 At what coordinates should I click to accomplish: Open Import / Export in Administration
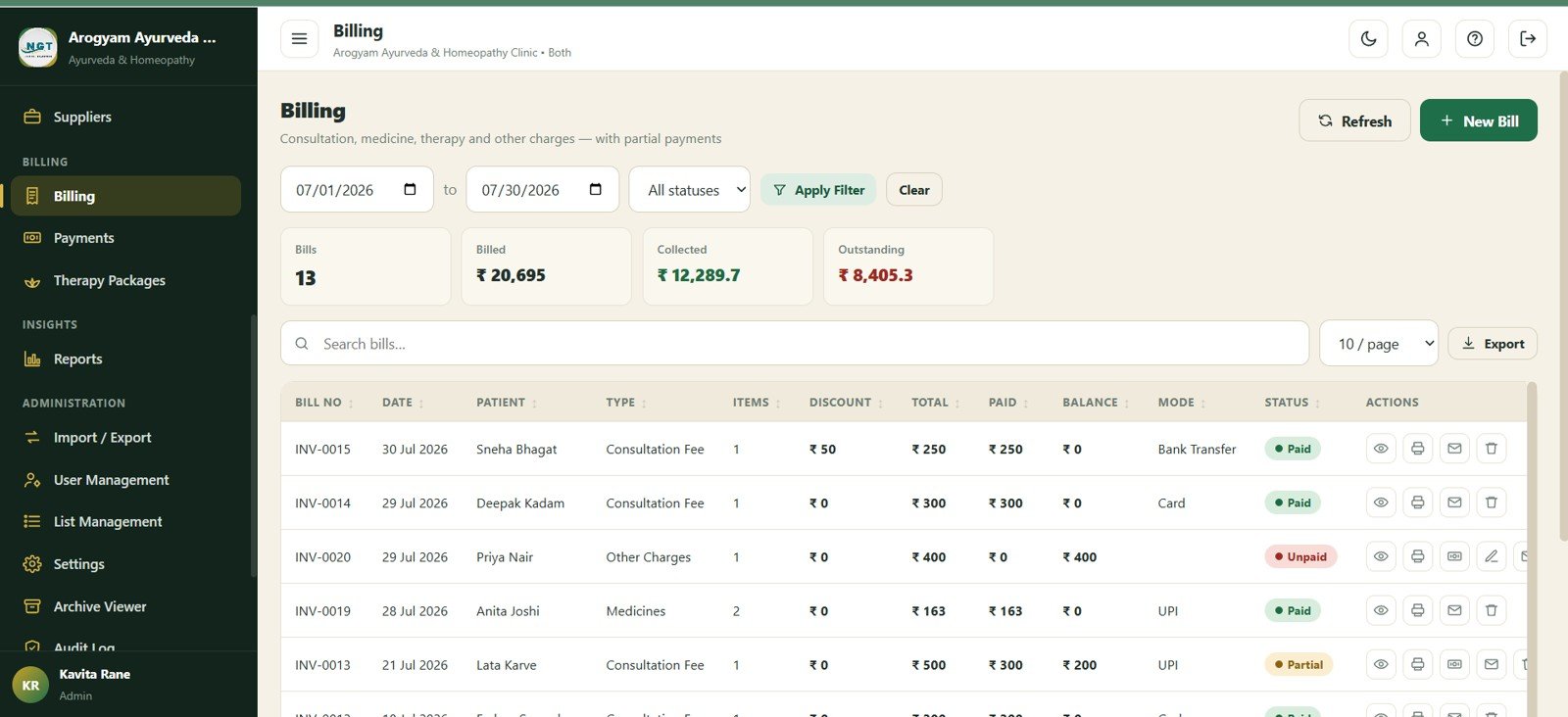pyautogui.click(x=125, y=438)
